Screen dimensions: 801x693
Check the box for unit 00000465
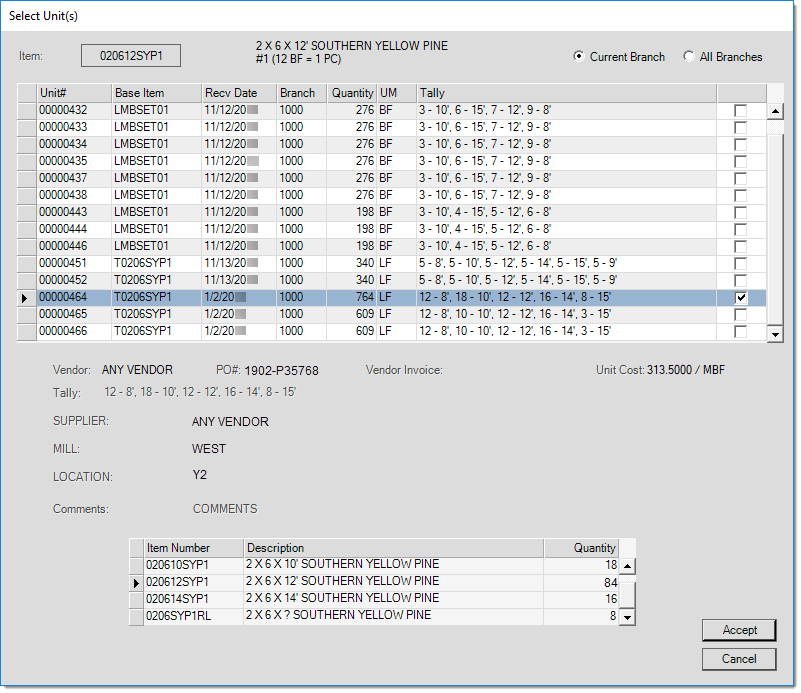tap(740, 315)
